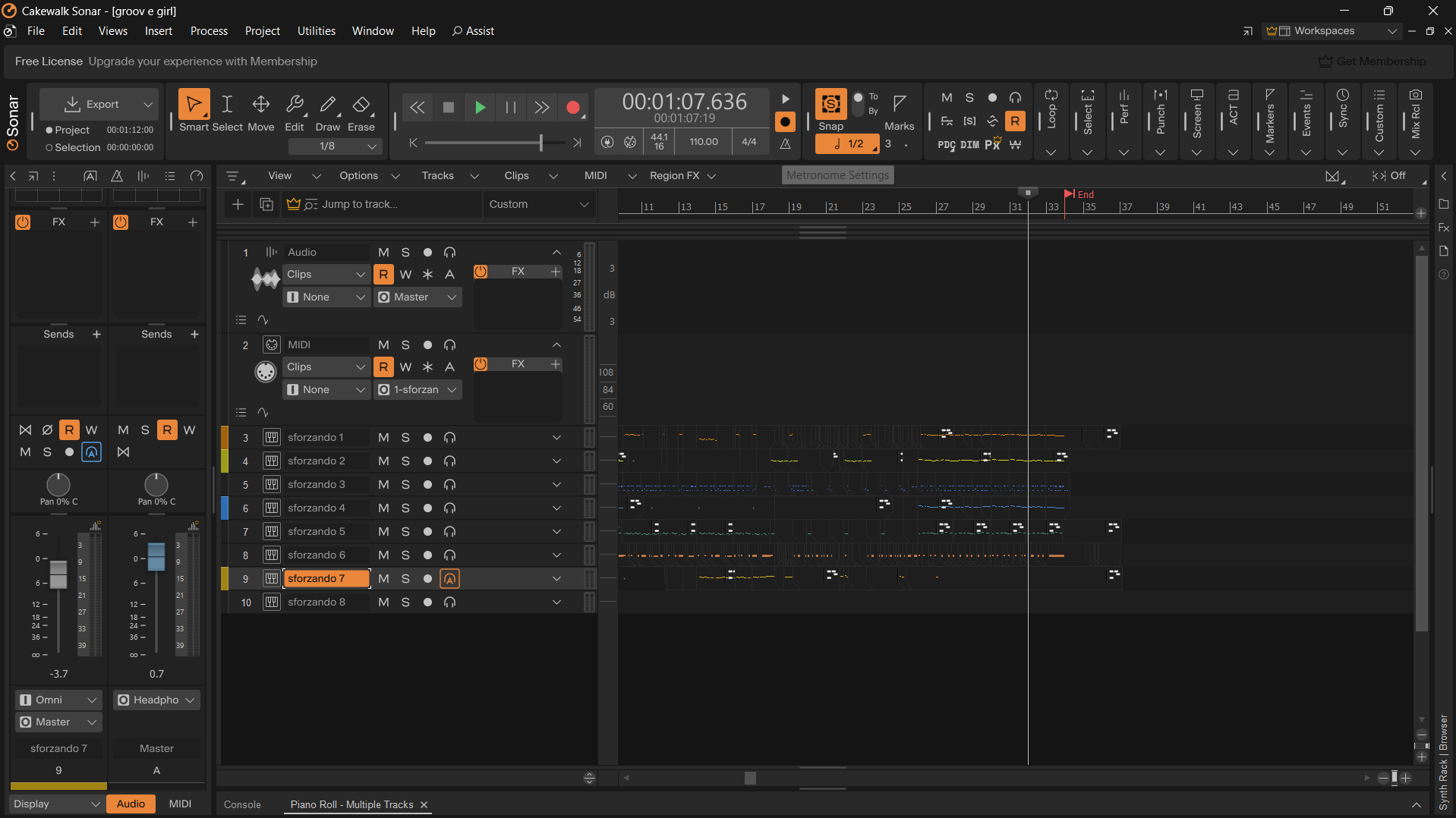Image resolution: width=1456 pixels, height=818 pixels.
Task: Switch to the Console tab
Action: tap(242, 805)
